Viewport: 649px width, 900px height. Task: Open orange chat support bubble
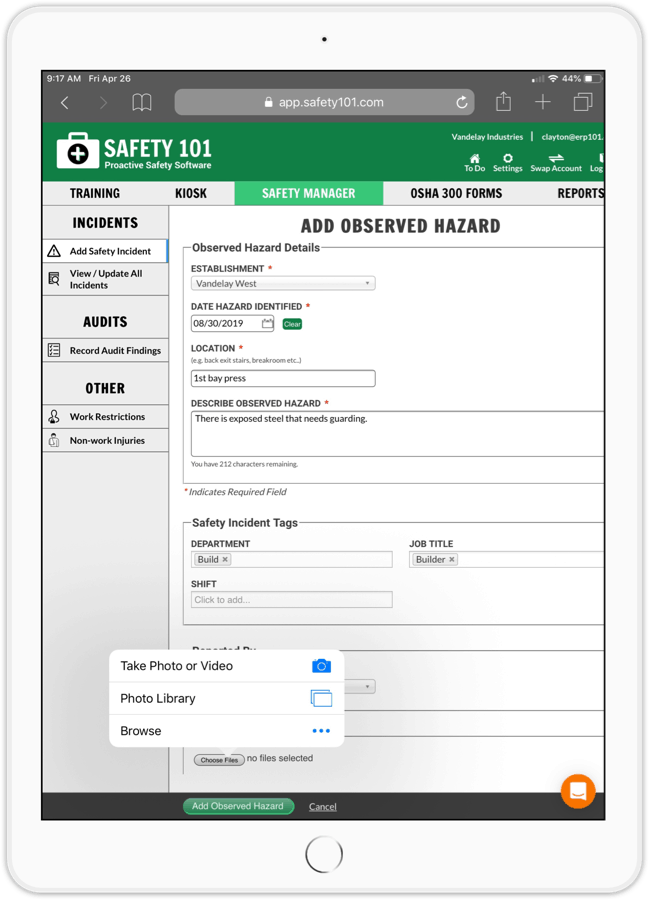pos(578,791)
